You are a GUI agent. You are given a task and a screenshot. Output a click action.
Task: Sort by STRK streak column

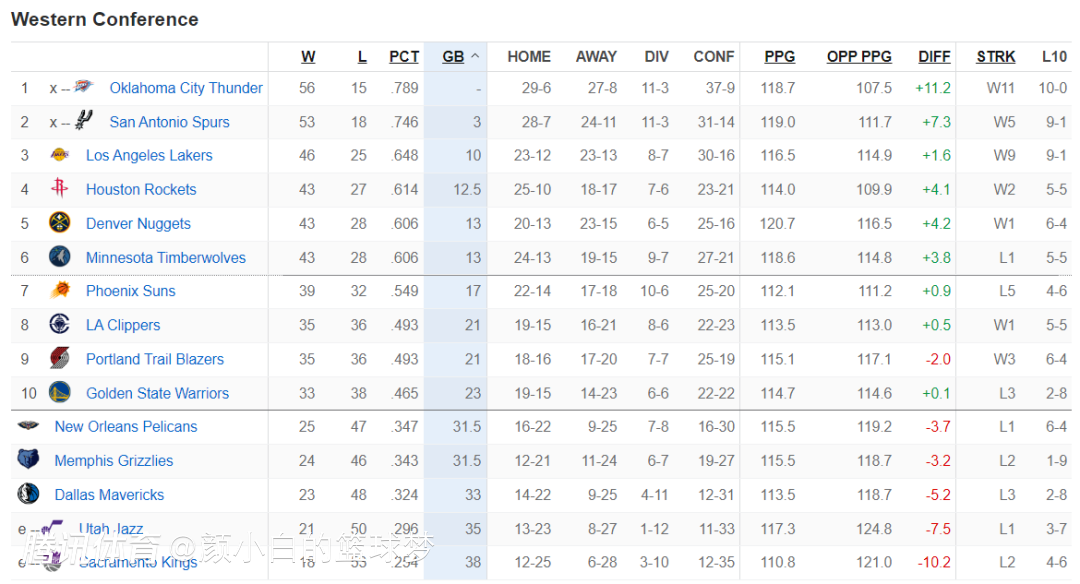(996, 57)
